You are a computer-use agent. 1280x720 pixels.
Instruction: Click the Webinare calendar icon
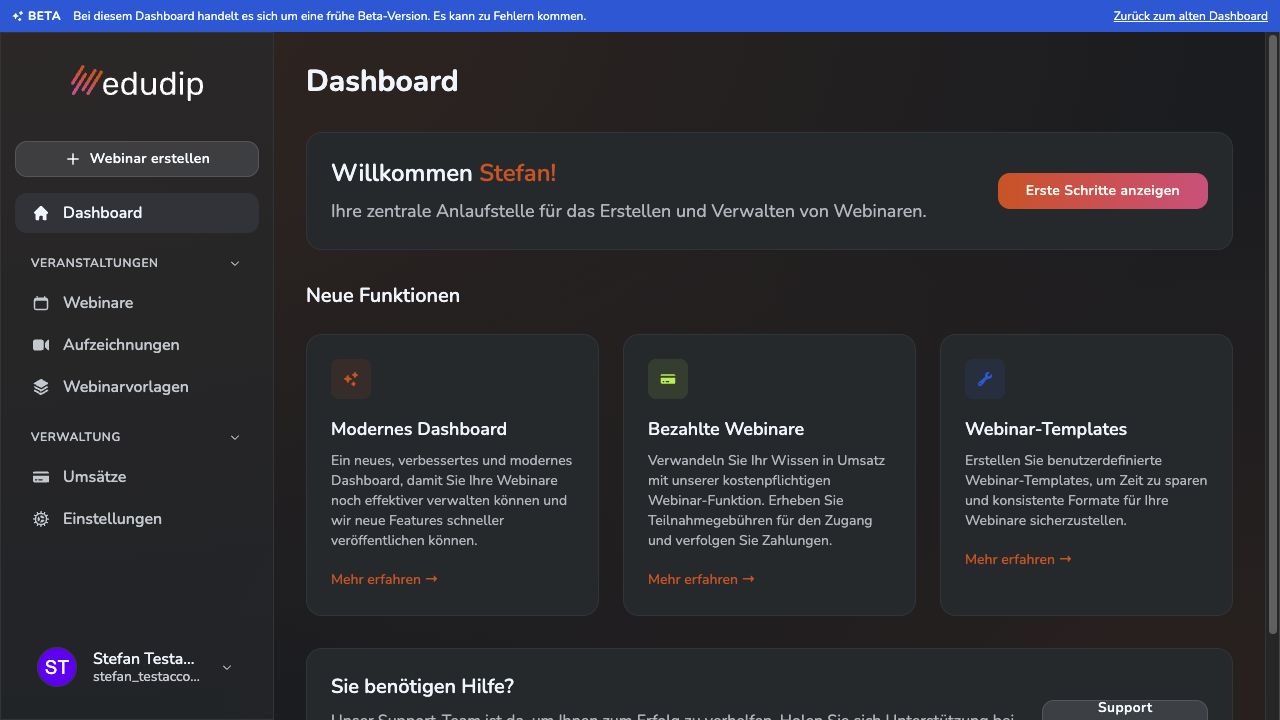click(41, 303)
